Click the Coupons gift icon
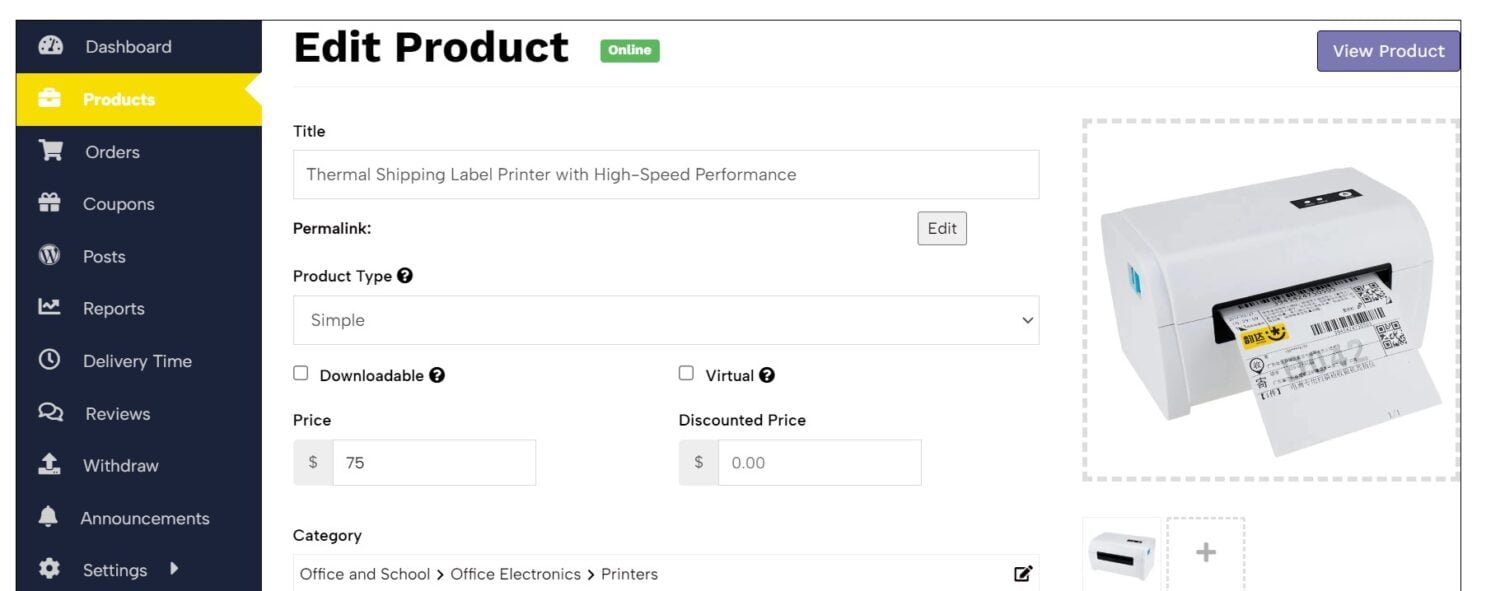 pyautogui.click(x=49, y=203)
